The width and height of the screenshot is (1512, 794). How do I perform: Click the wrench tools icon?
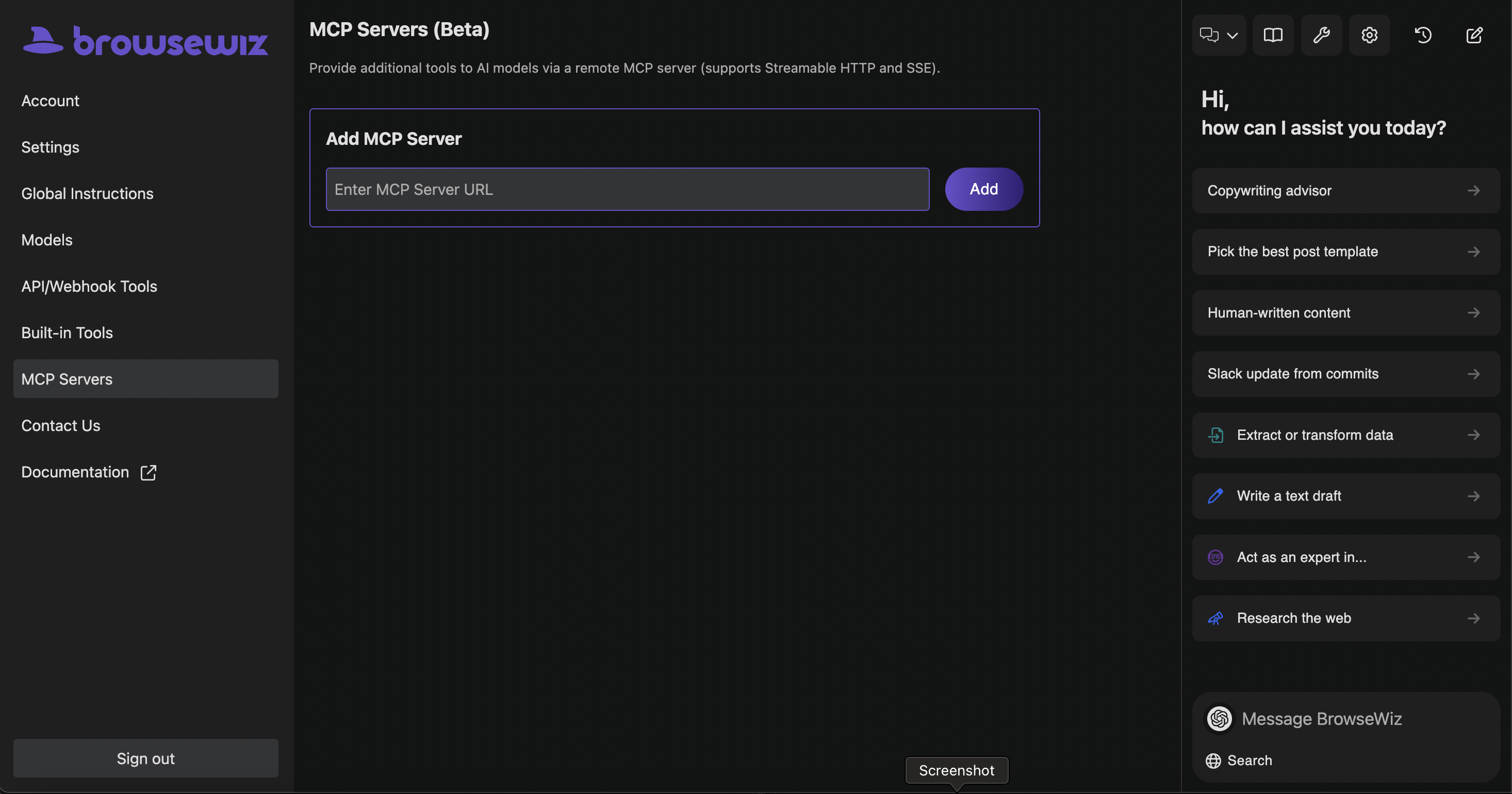click(x=1321, y=35)
